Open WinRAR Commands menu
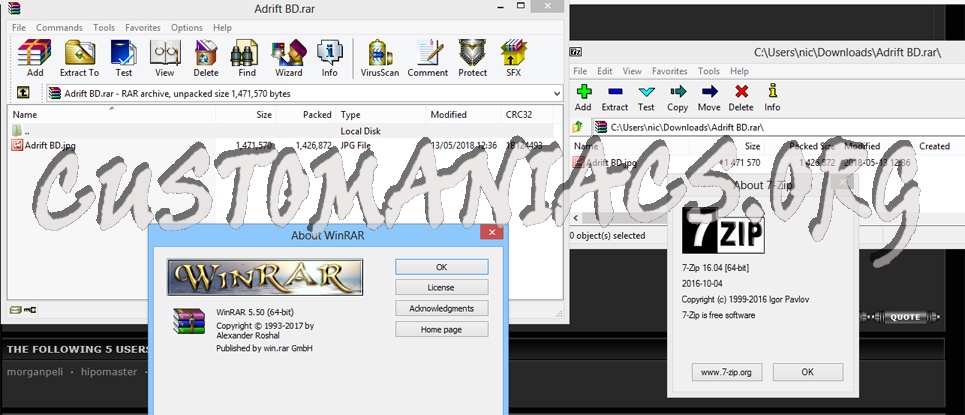Image resolution: width=965 pixels, height=415 pixels. 59,28
